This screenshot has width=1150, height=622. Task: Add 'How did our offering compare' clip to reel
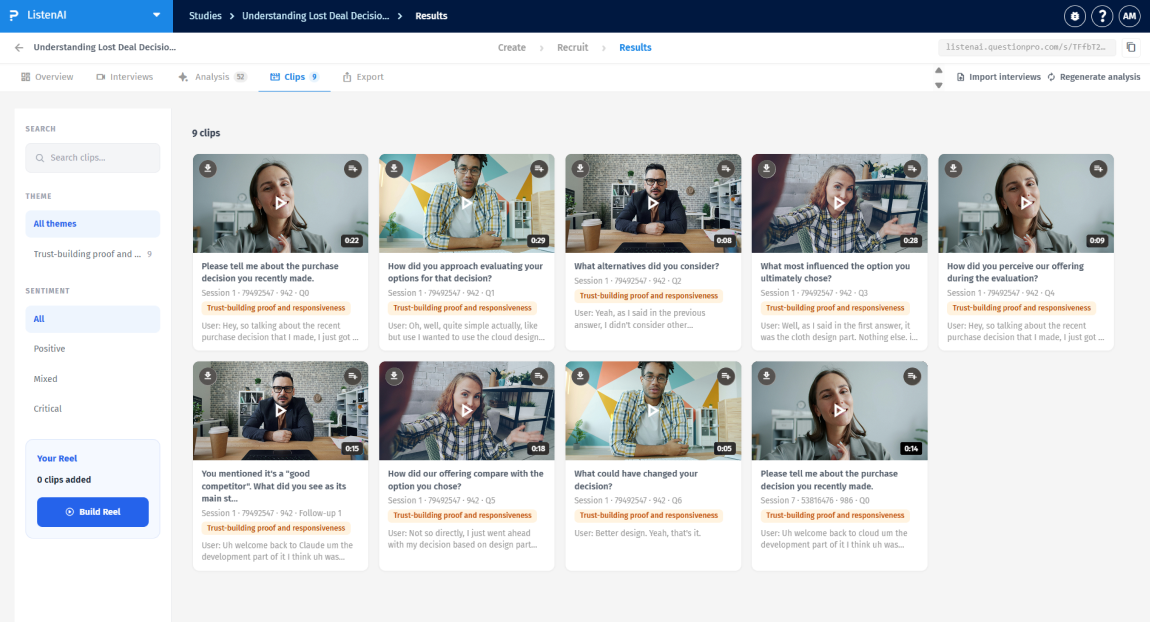coord(539,376)
